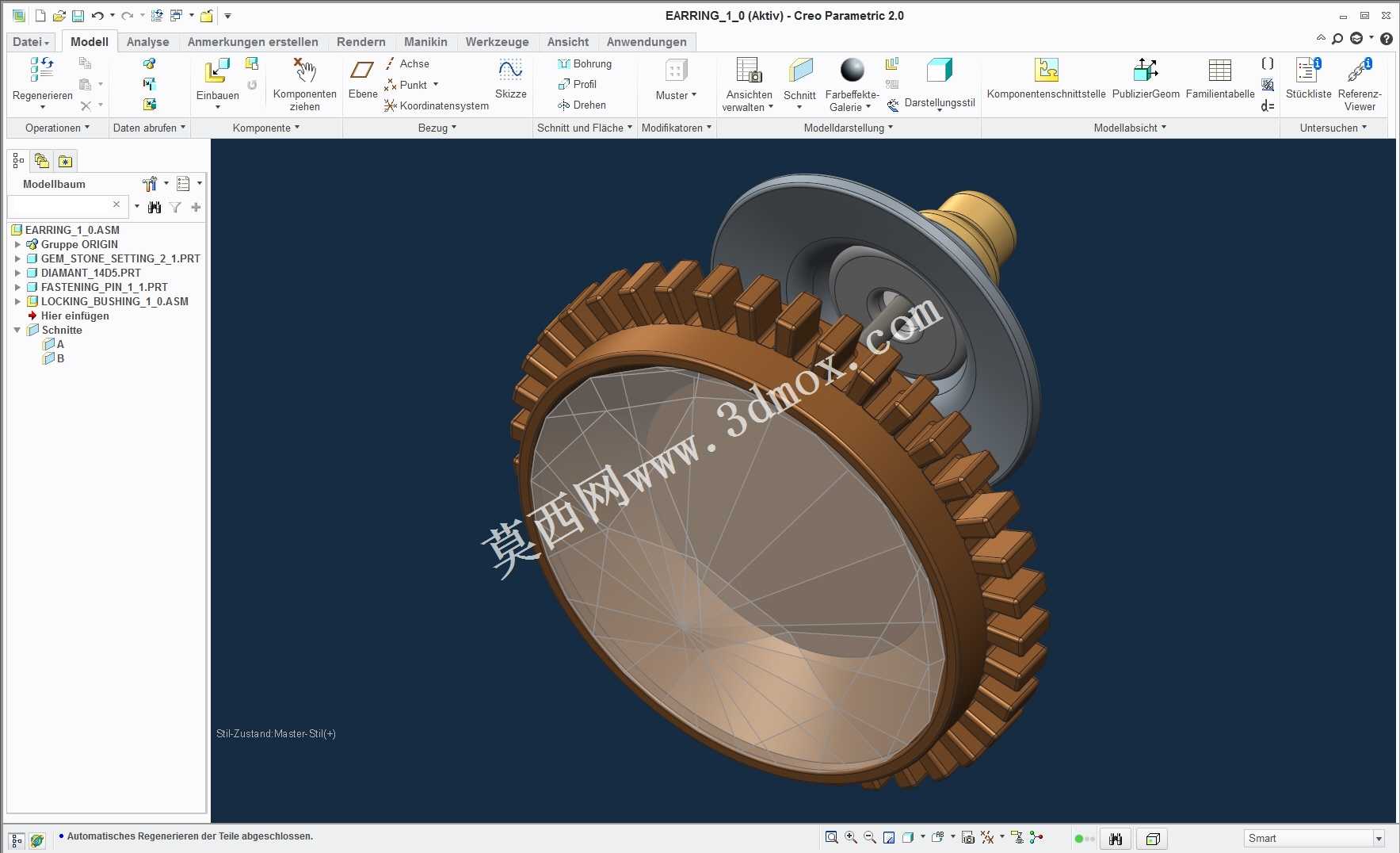Expand LOCKING_BUSHING_1_0.ASM node
The width and height of the screenshot is (1400, 853).
(x=17, y=301)
